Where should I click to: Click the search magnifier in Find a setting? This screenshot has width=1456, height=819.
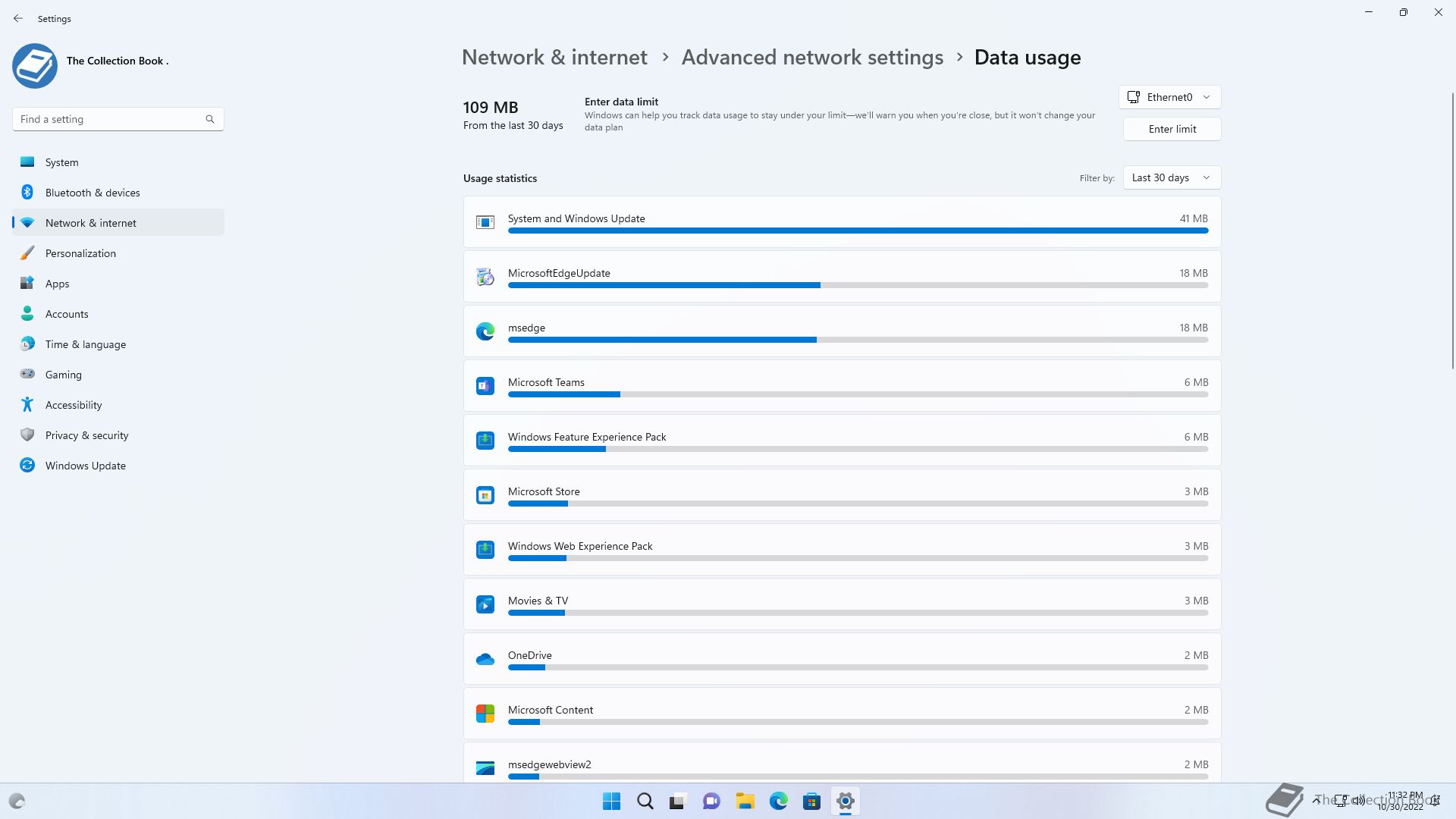point(210,119)
